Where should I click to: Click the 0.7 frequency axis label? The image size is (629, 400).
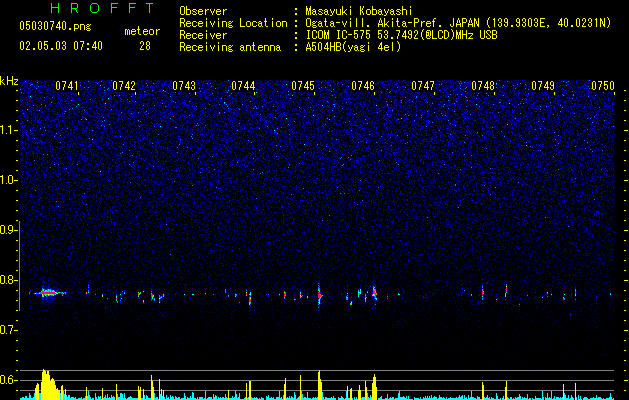click(9, 330)
